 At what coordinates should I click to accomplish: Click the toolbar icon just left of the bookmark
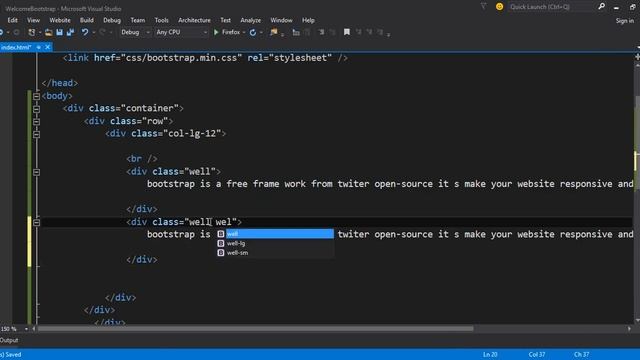[x=332, y=32]
